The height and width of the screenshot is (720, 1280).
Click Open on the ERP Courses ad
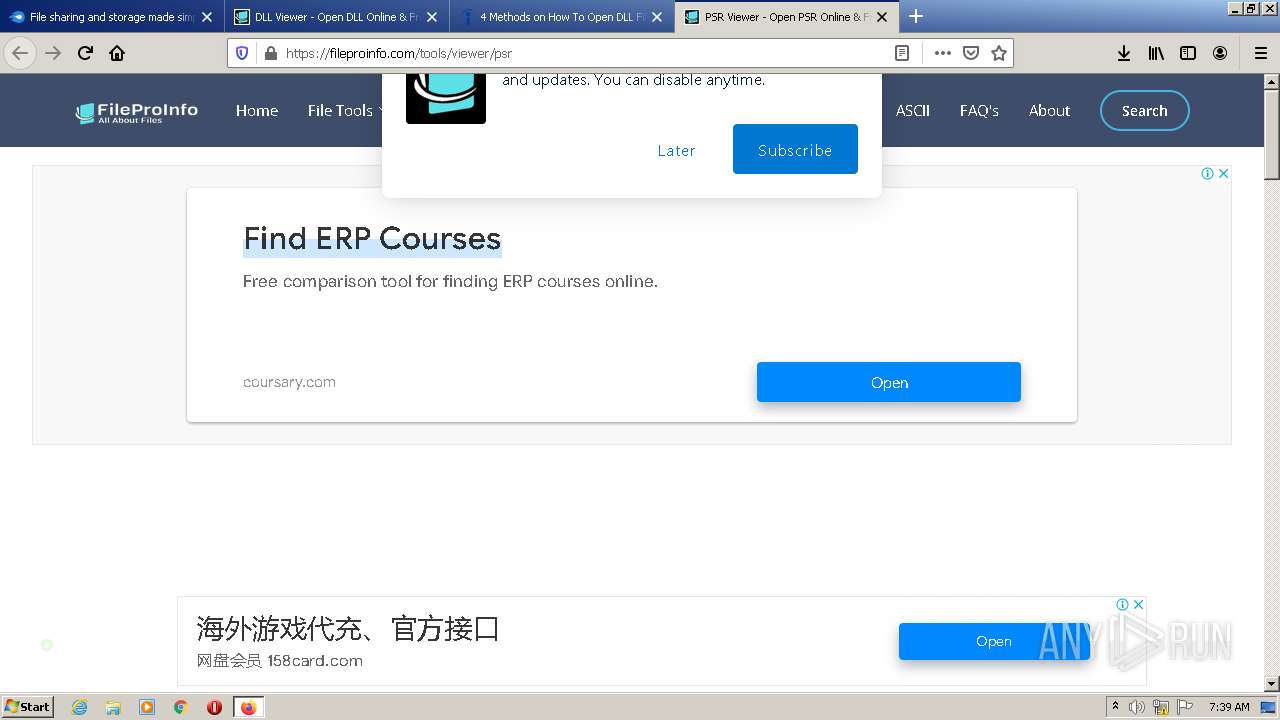[x=889, y=382]
